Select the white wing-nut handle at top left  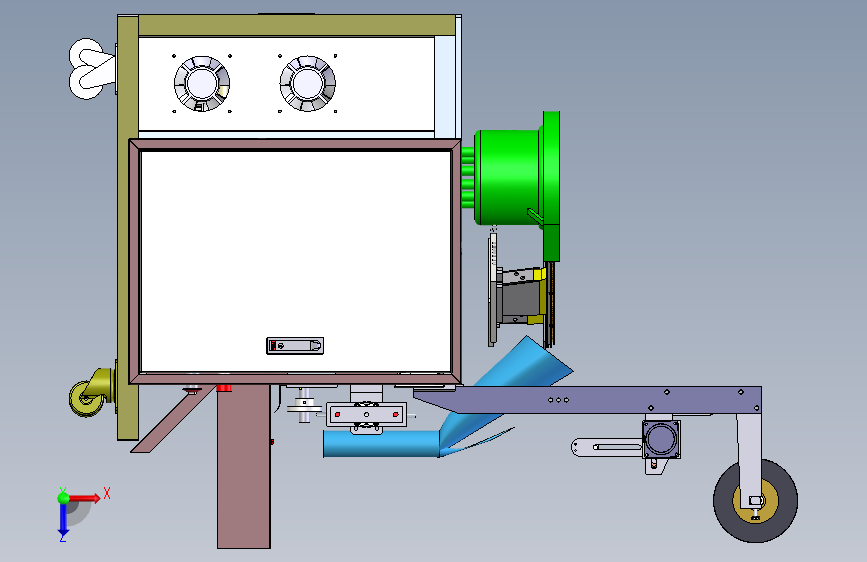click(91, 69)
